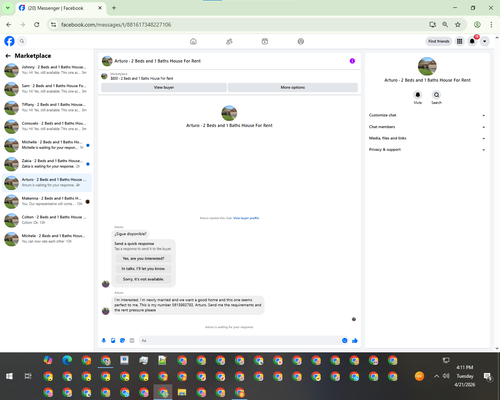
Task: Click browser back arrow
Action: 9,24
